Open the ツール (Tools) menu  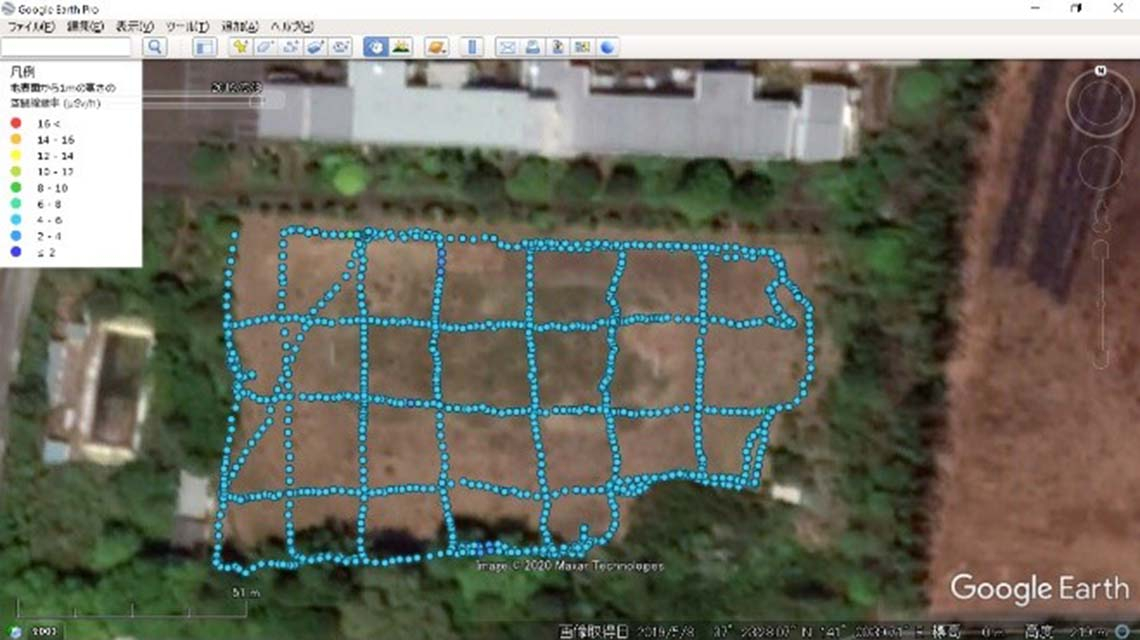click(x=186, y=26)
